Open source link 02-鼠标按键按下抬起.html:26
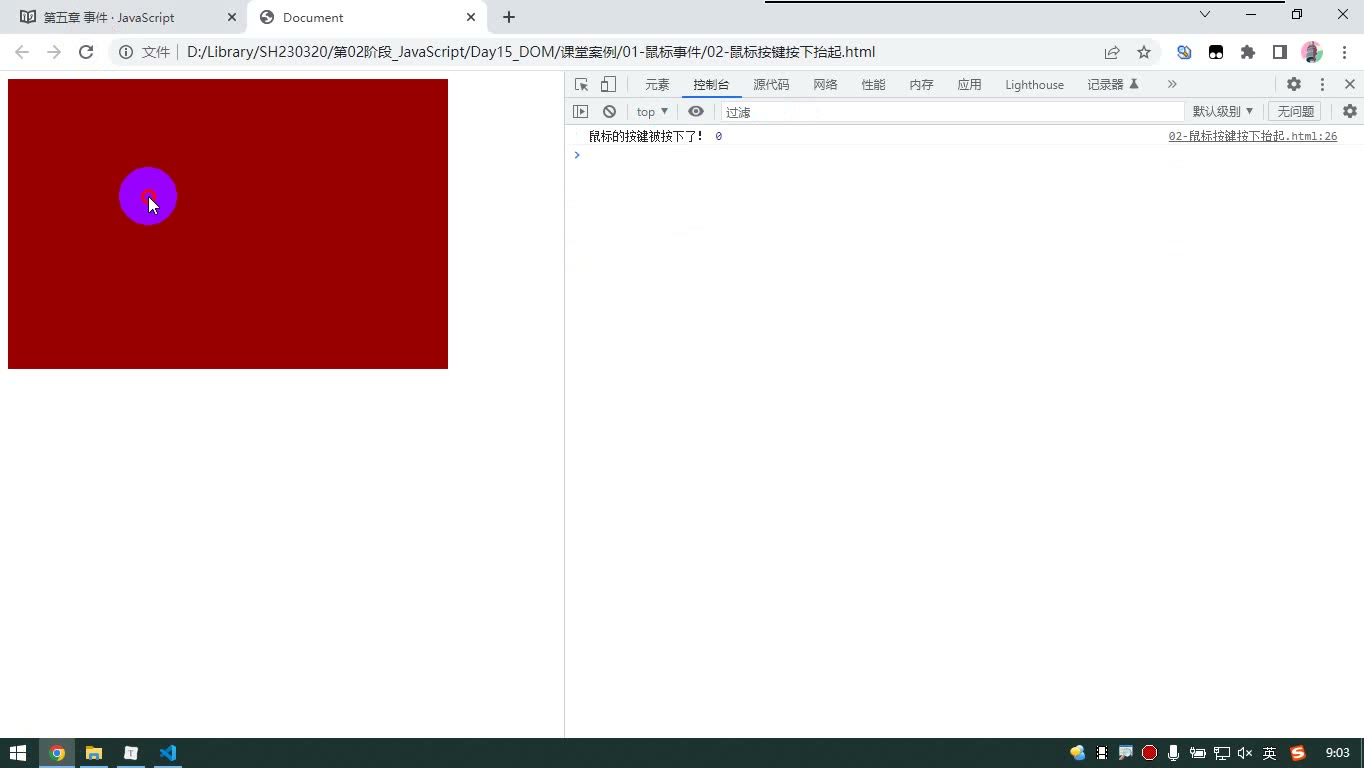The width and height of the screenshot is (1364, 768). click(1252, 136)
